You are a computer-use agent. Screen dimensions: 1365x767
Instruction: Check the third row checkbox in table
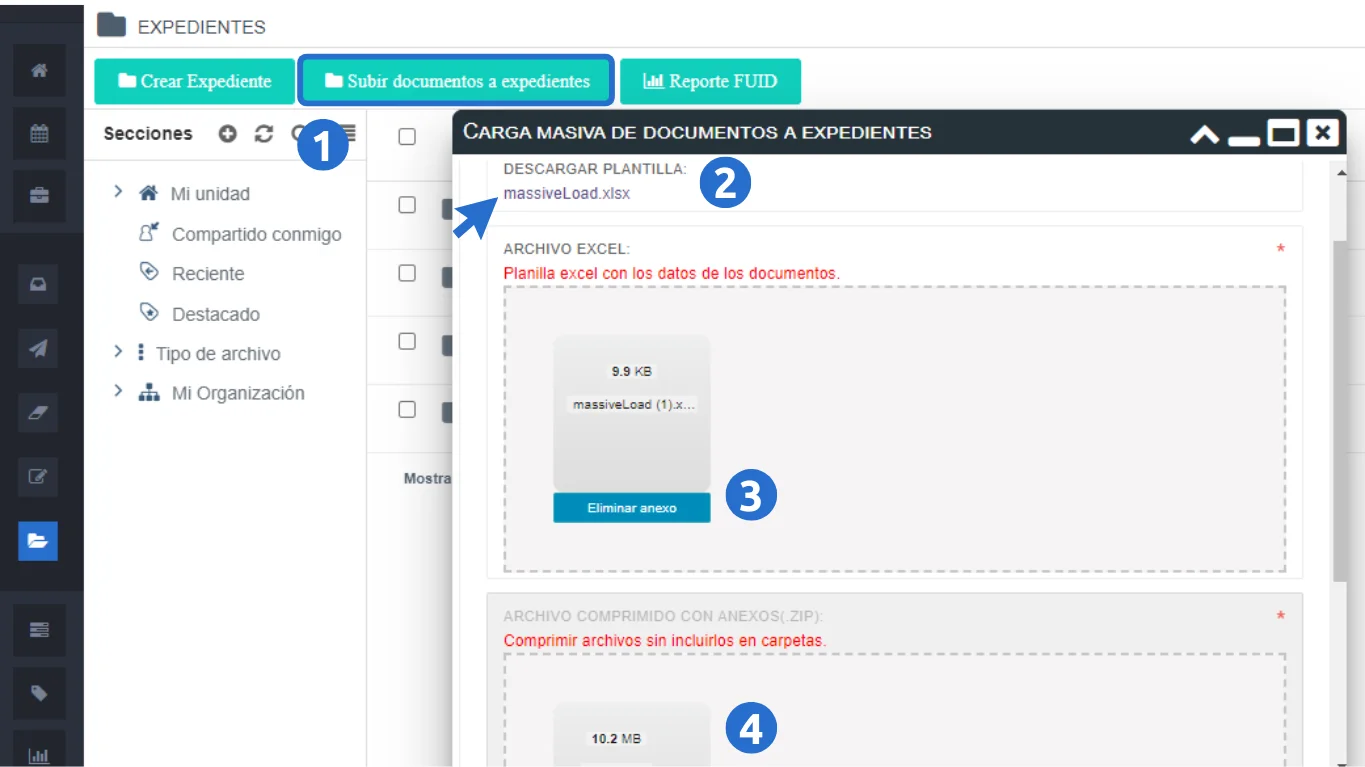point(407,341)
